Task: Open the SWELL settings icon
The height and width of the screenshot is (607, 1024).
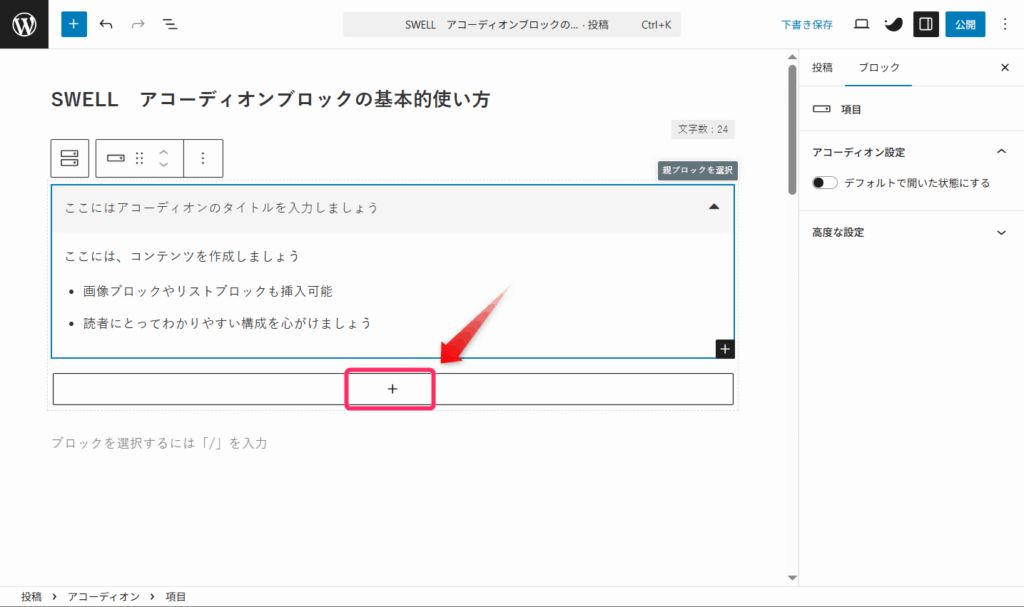Action: click(893, 24)
